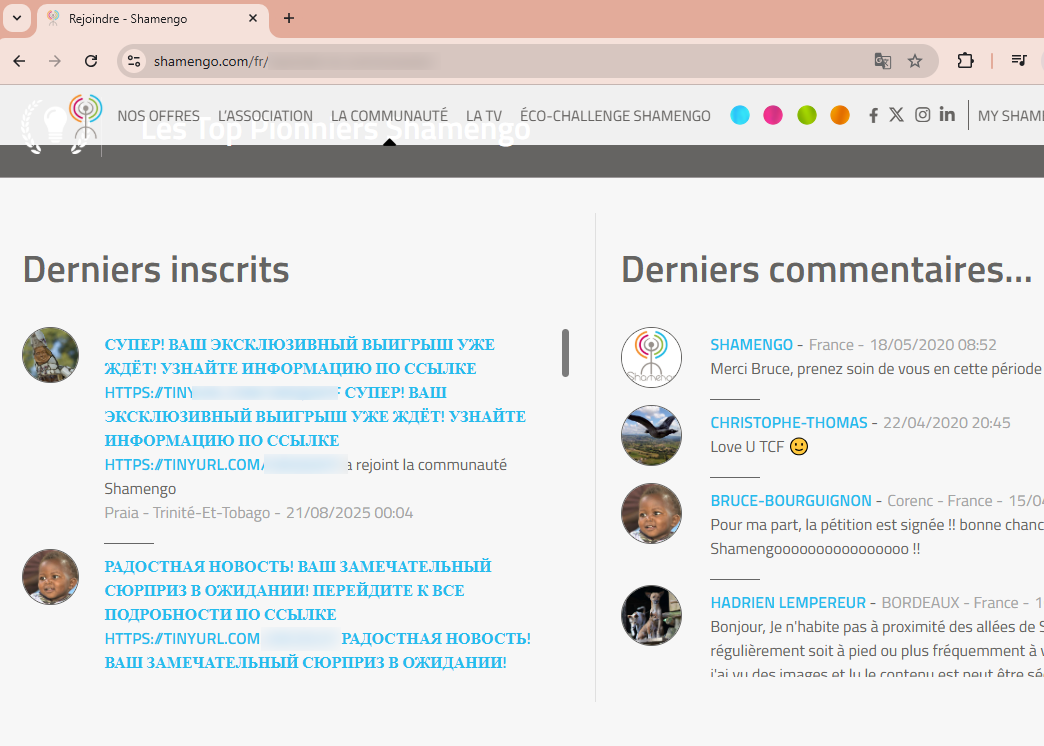Open the CHRISTOPHE-THOMAS profile link
1044x746 pixels.
pos(789,422)
